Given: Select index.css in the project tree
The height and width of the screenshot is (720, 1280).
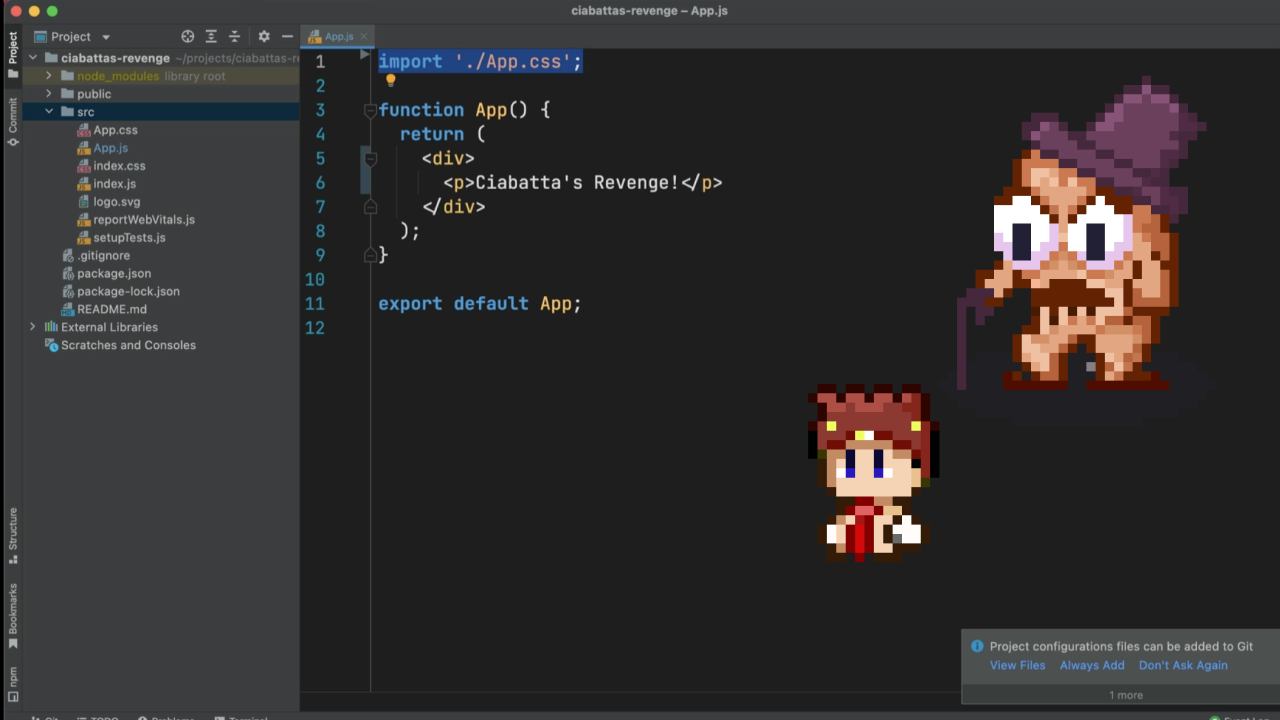Looking at the screenshot, I should pos(119,166).
